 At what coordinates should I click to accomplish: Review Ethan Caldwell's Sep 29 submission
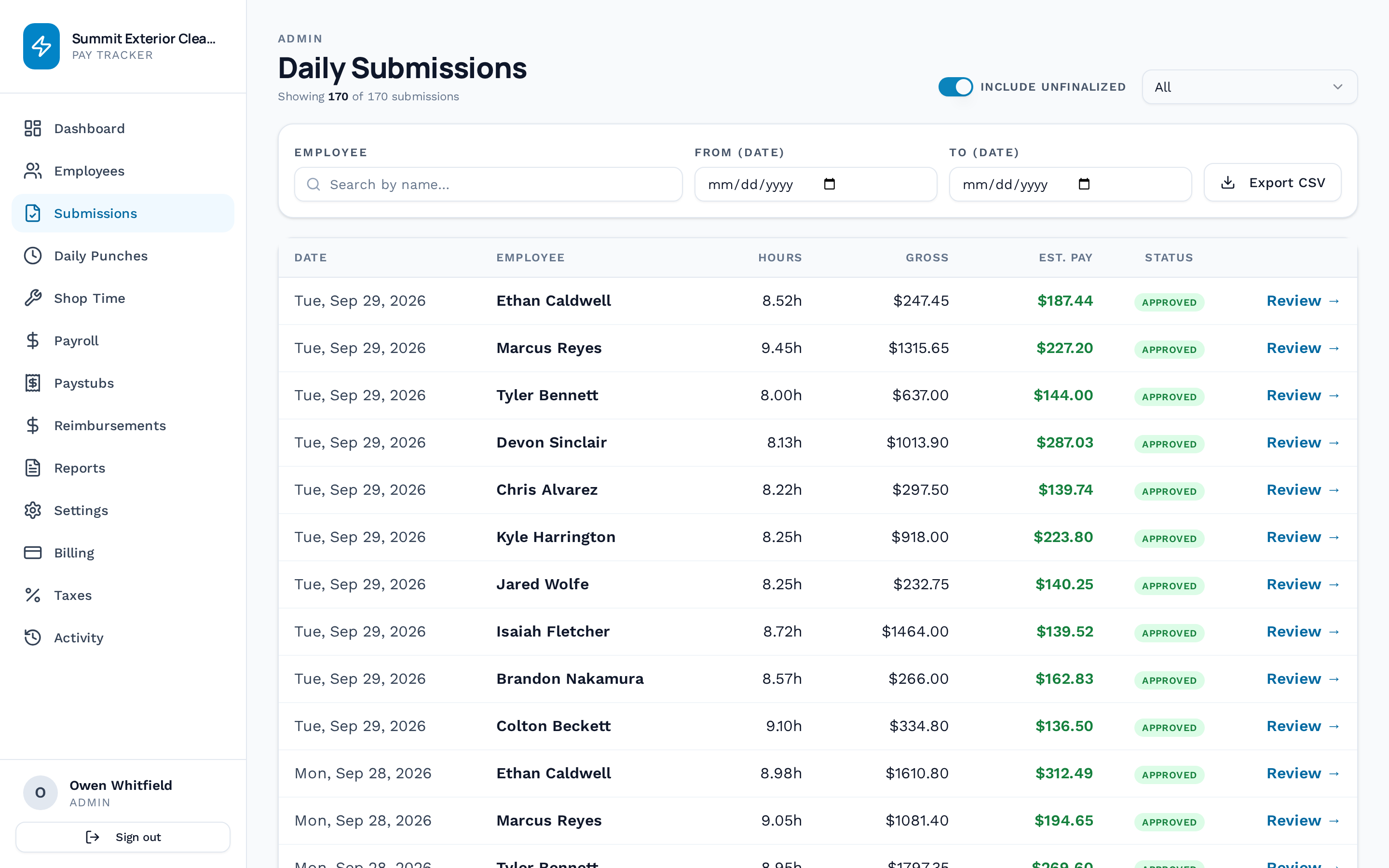coord(1303,301)
